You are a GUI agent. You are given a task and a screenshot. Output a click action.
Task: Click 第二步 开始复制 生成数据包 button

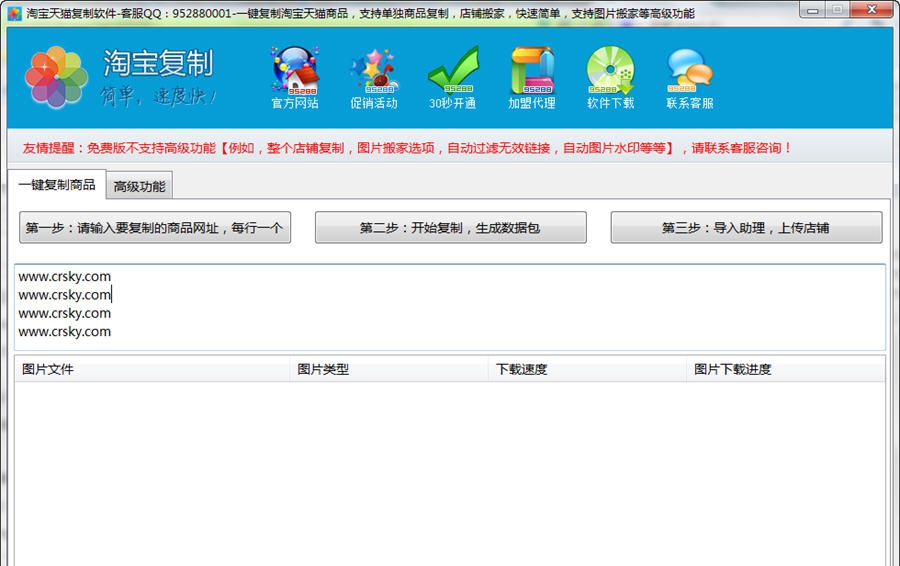click(x=451, y=227)
